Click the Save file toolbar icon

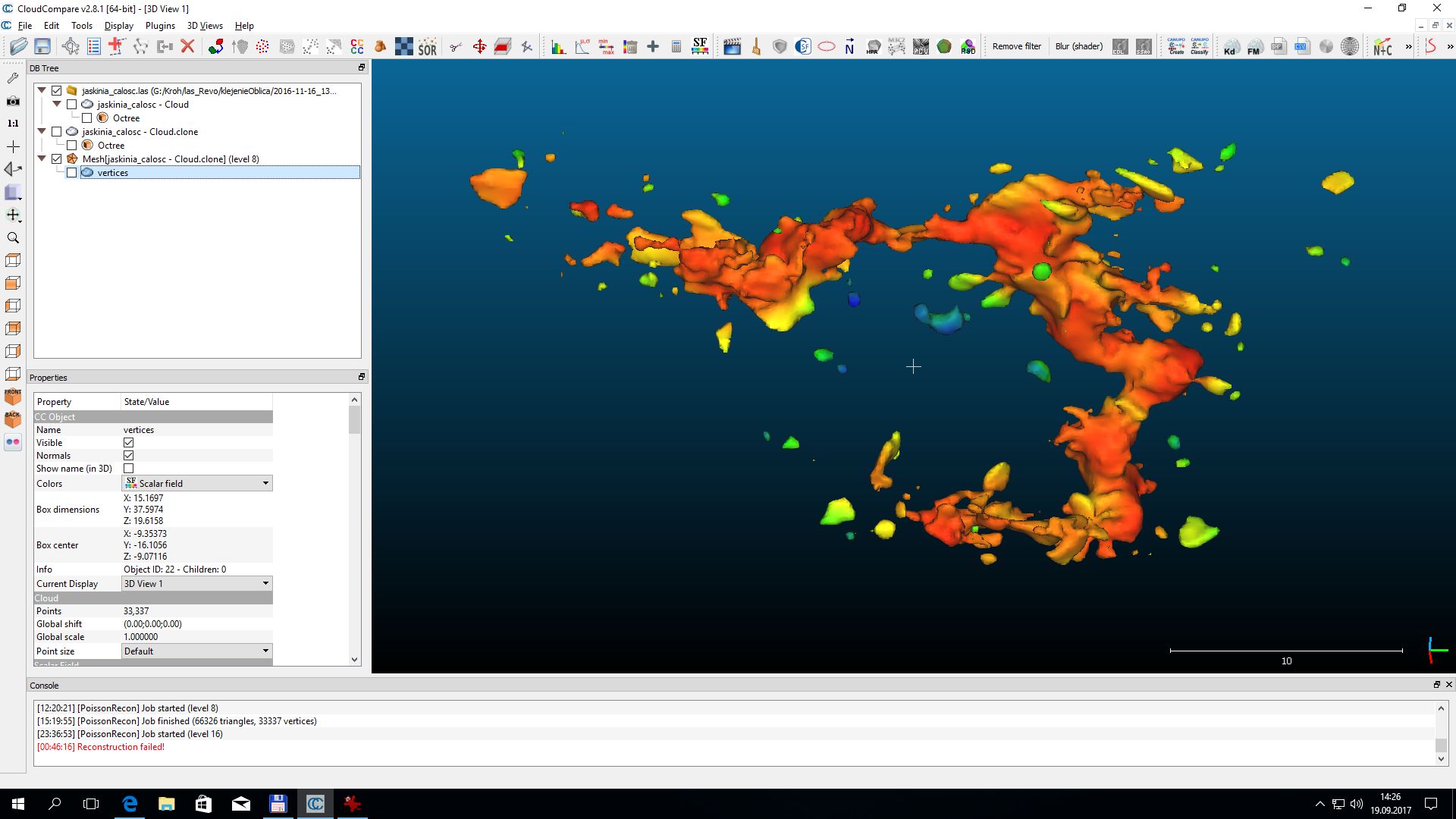tap(42, 47)
